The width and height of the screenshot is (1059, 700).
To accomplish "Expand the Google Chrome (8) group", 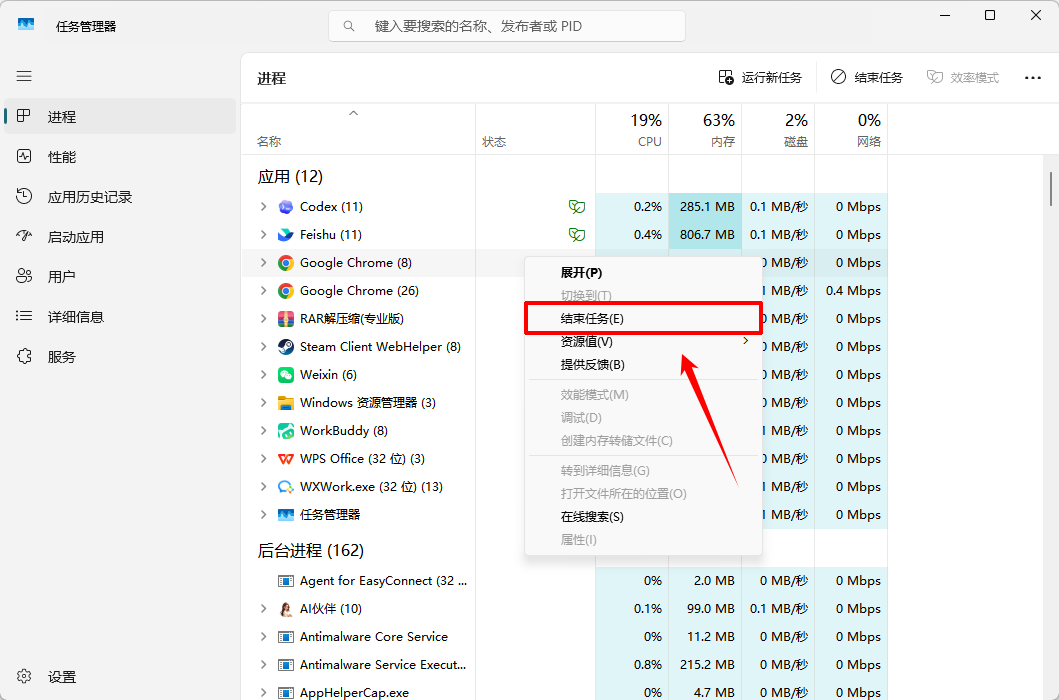I will (263, 263).
